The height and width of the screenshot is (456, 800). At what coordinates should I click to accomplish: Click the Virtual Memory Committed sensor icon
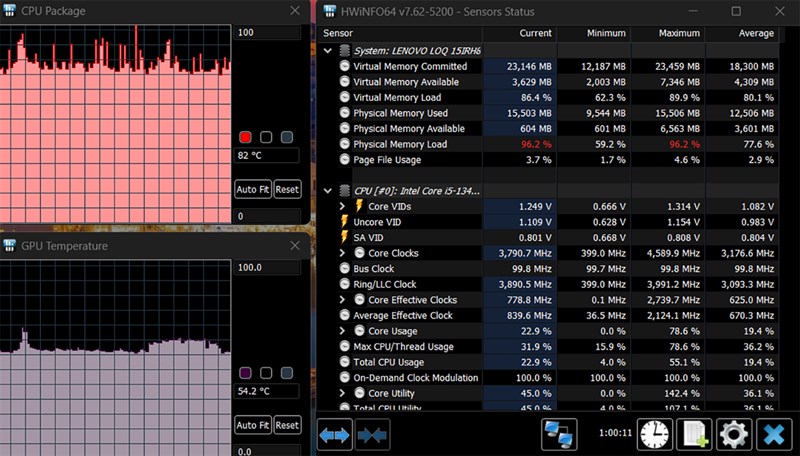[x=345, y=66]
